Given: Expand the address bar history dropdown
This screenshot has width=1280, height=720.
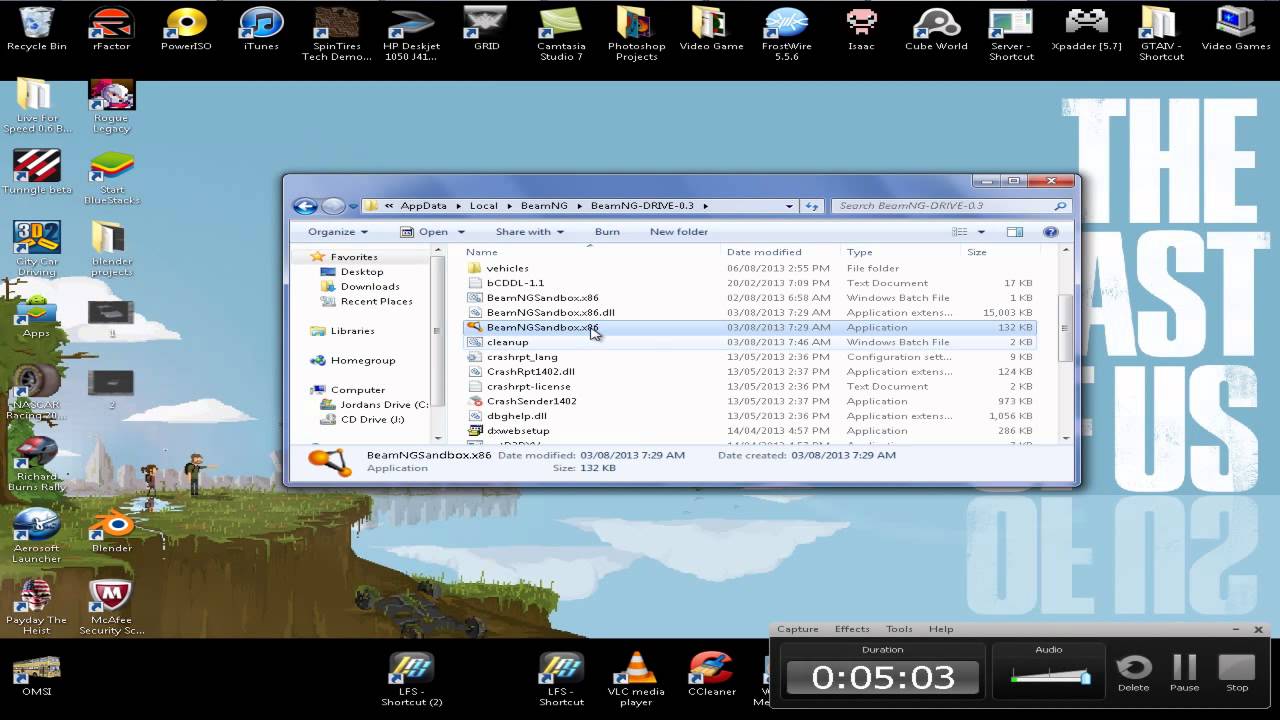Looking at the screenshot, I should click(x=789, y=206).
